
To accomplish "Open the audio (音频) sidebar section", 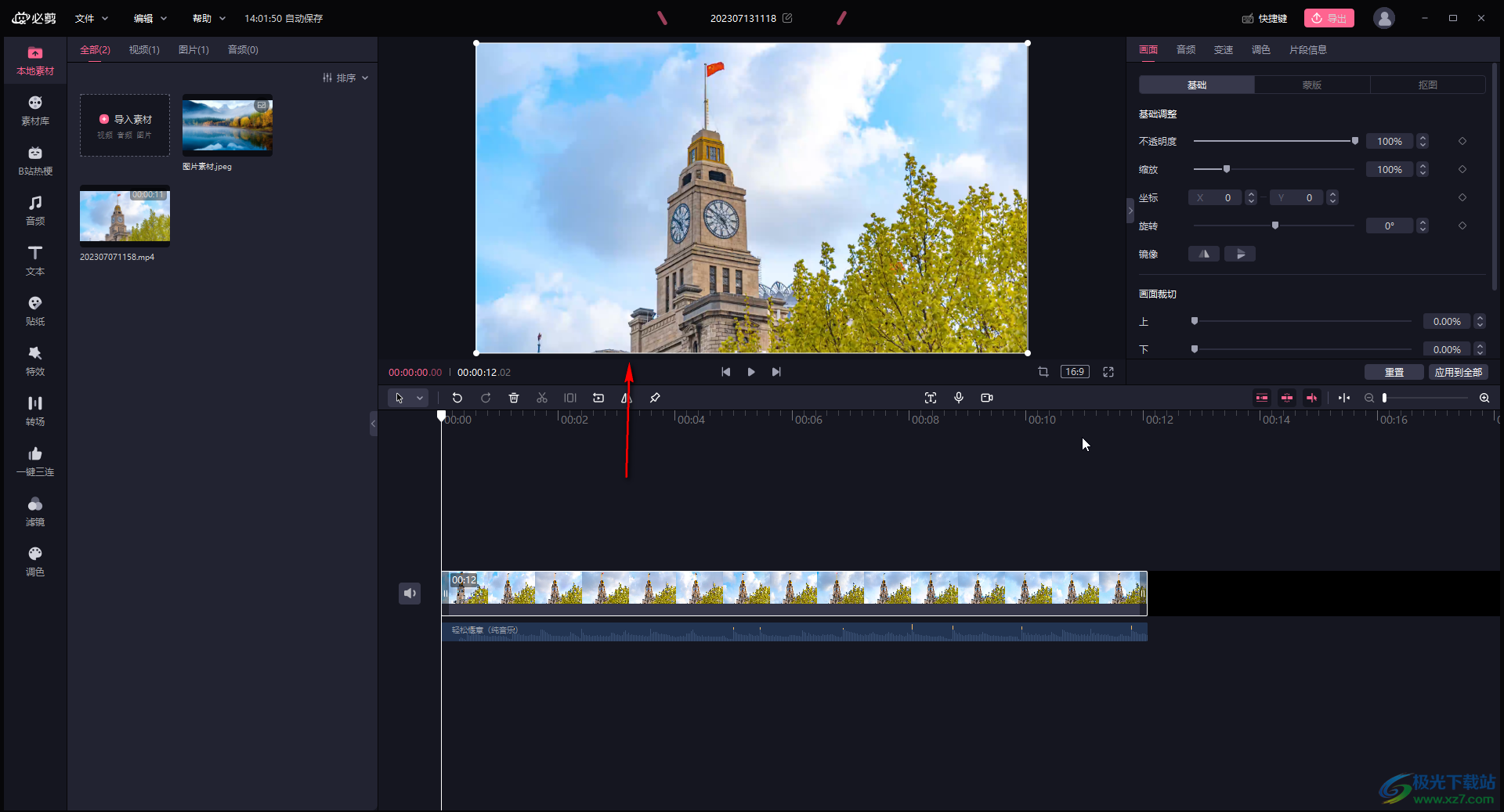I will point(35,211).
